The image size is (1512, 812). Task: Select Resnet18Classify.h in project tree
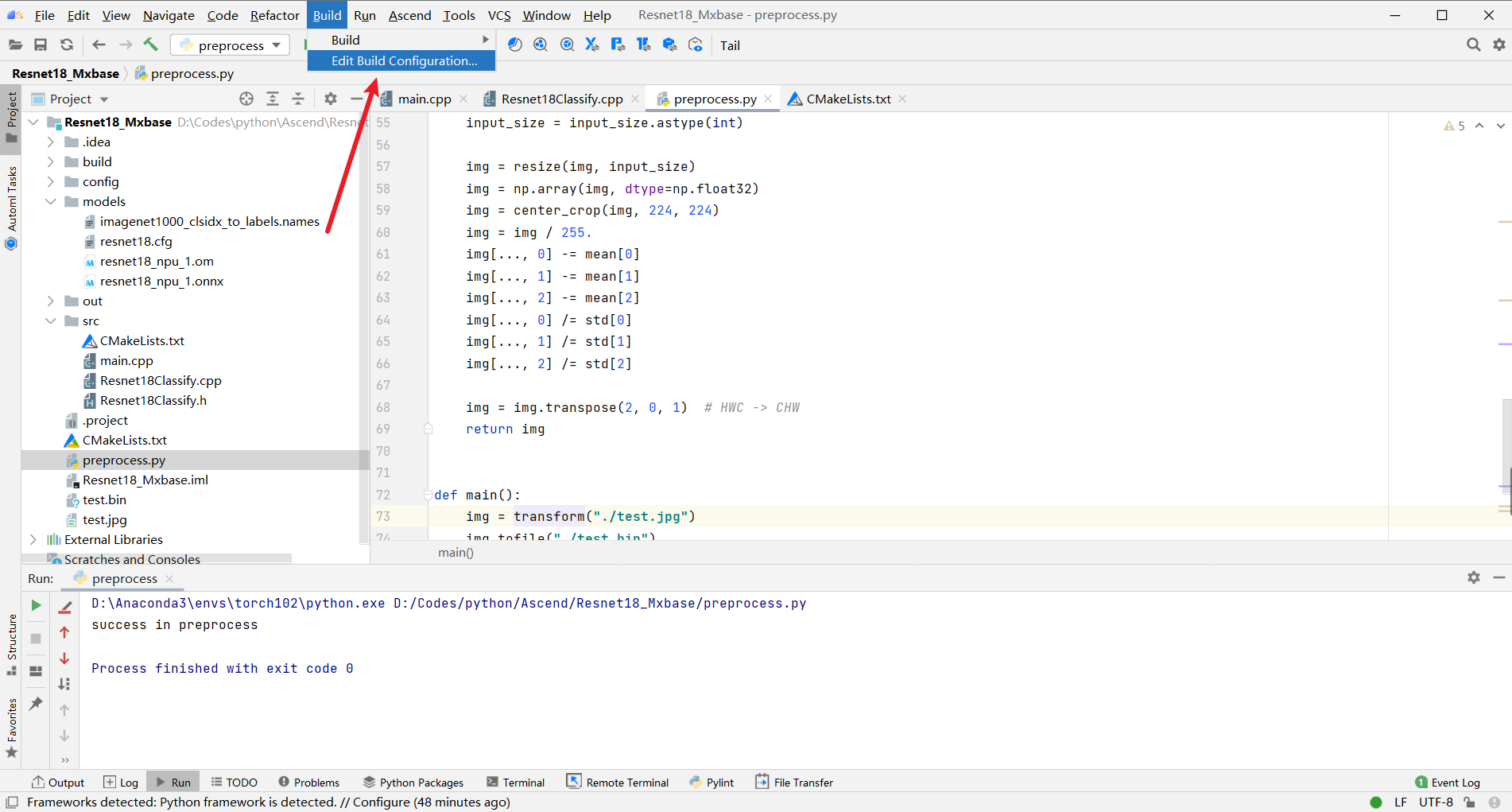[x=153, y=400]
